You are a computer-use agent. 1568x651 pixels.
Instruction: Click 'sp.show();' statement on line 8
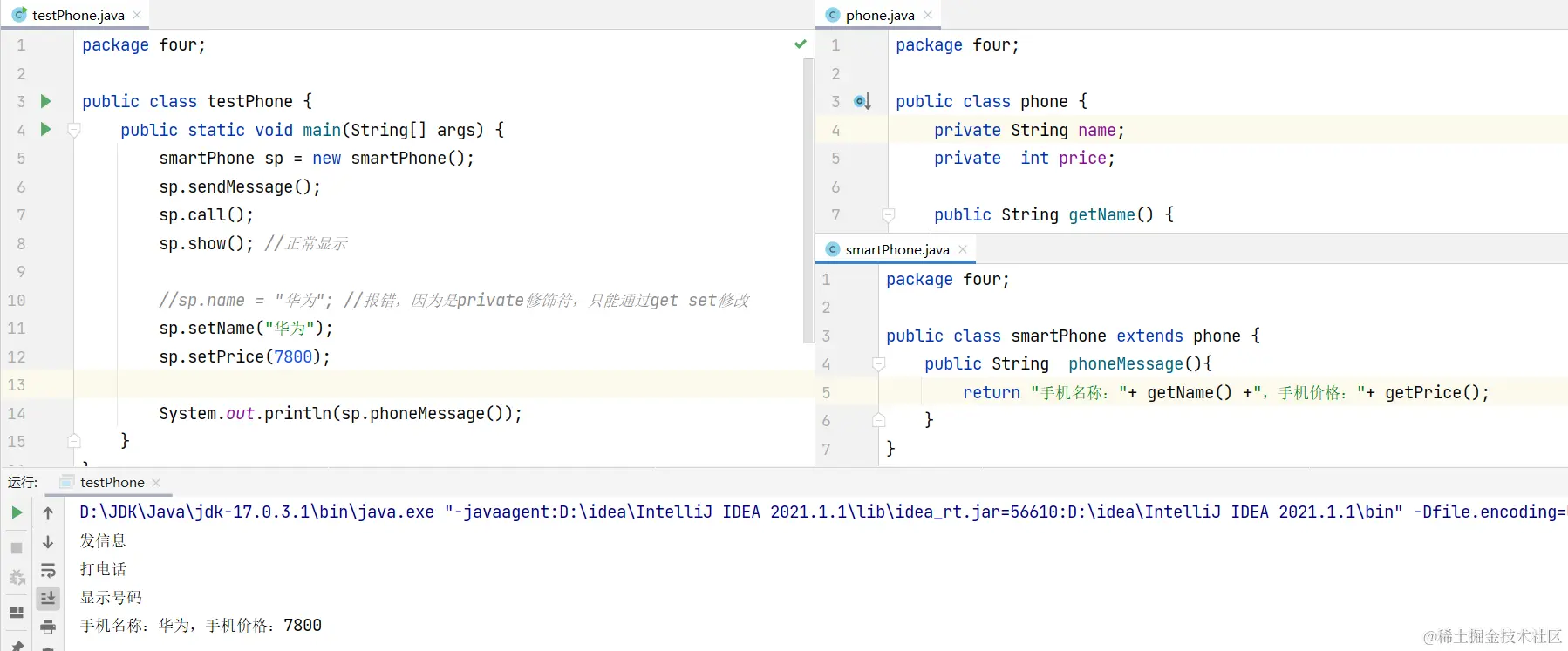coord(206,243)
